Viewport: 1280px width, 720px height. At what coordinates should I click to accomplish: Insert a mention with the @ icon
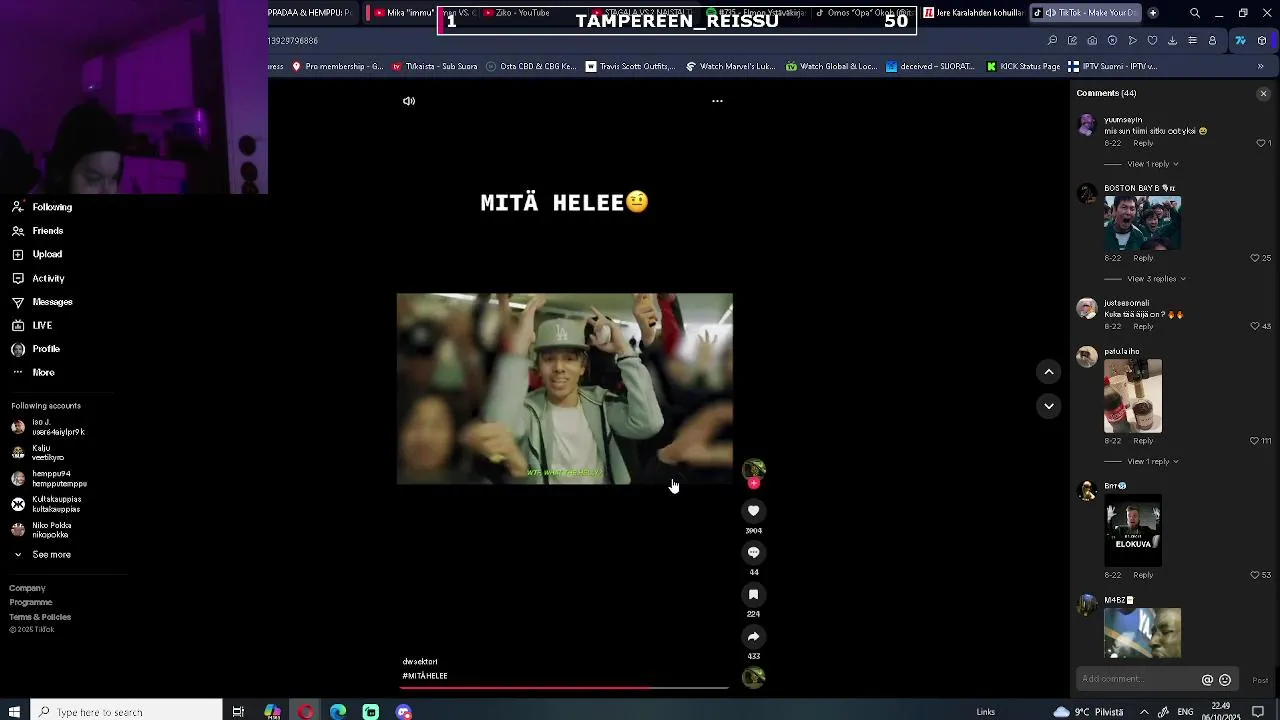1207,680
